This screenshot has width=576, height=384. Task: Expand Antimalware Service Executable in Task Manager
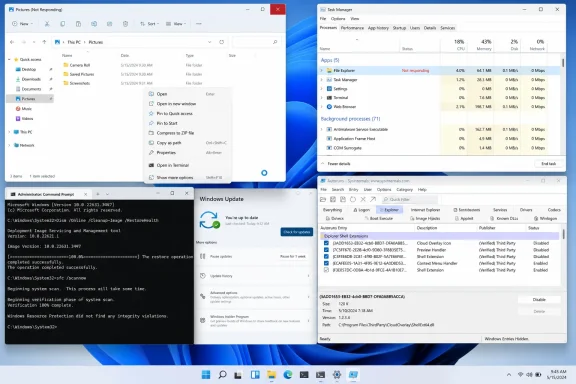click(322, 129)
